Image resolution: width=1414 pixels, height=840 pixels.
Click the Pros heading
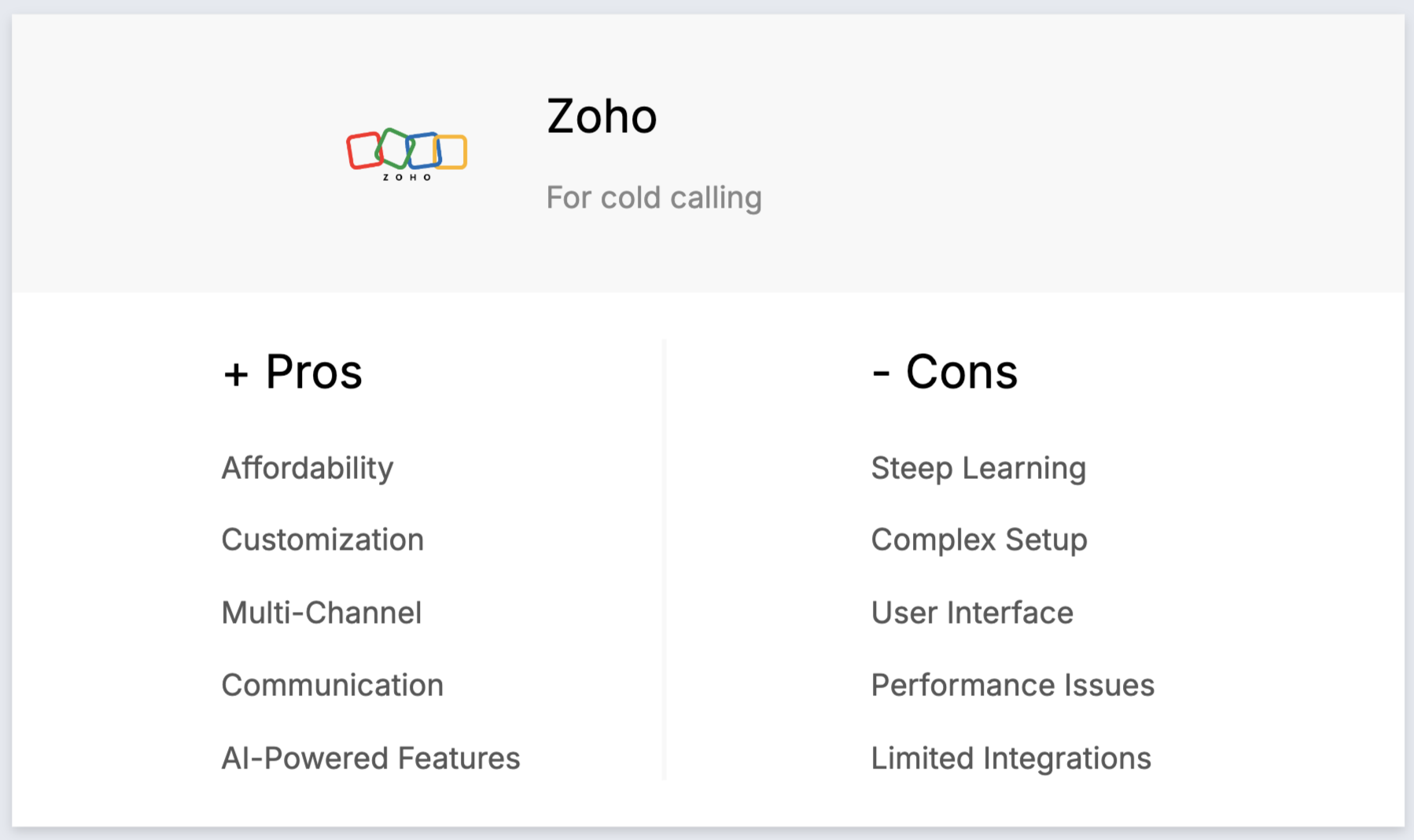click(314, 371)
